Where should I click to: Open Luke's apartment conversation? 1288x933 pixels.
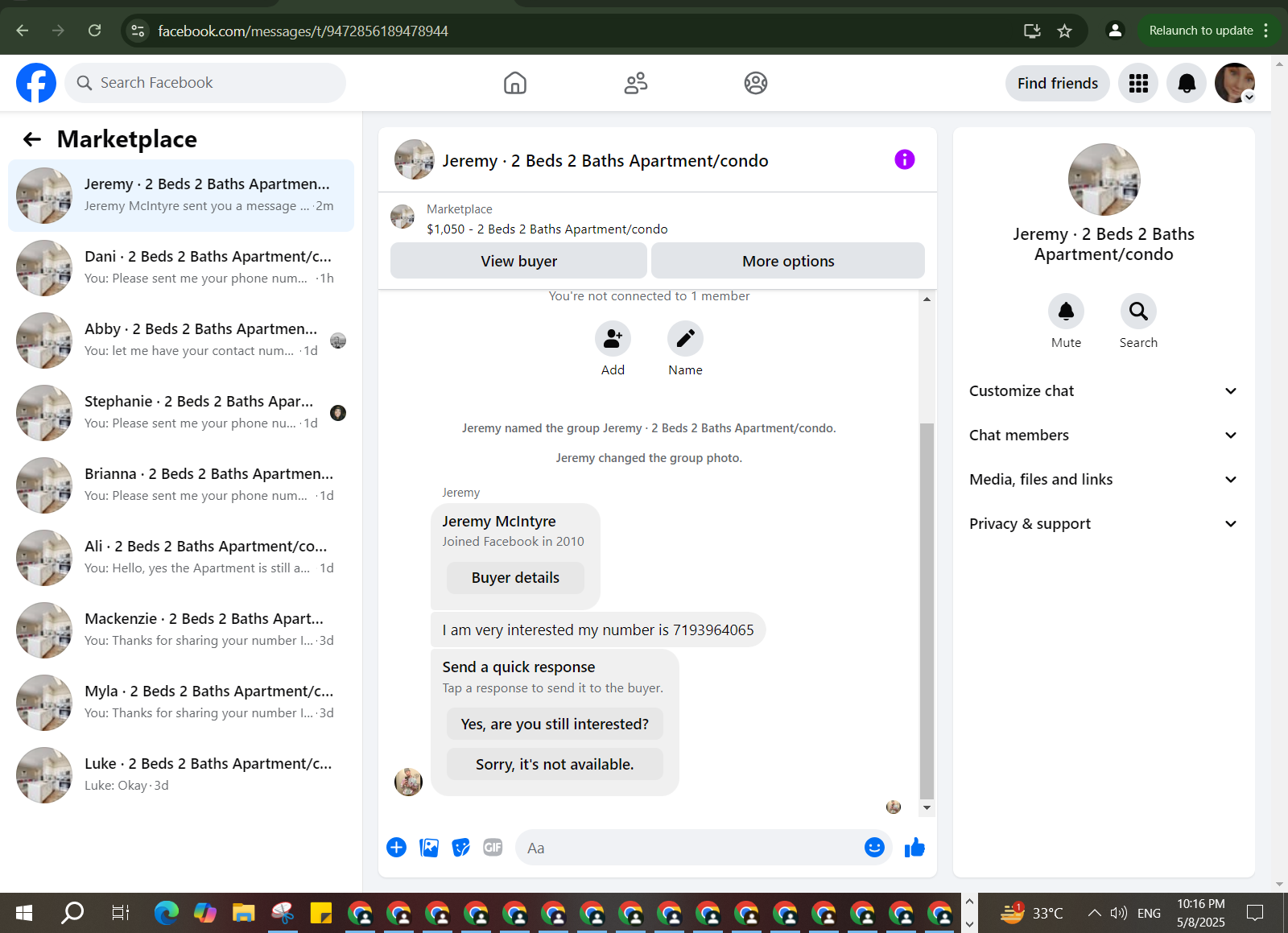point(181,775)
